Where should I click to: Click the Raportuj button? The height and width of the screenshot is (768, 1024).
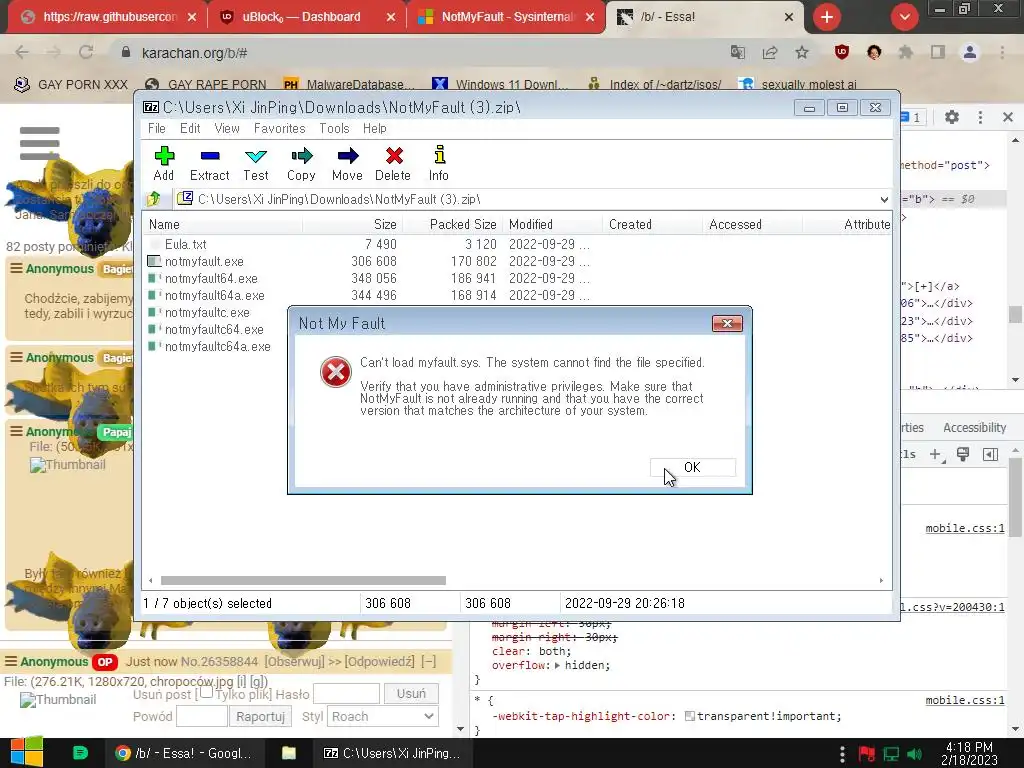tap(261, 716)
